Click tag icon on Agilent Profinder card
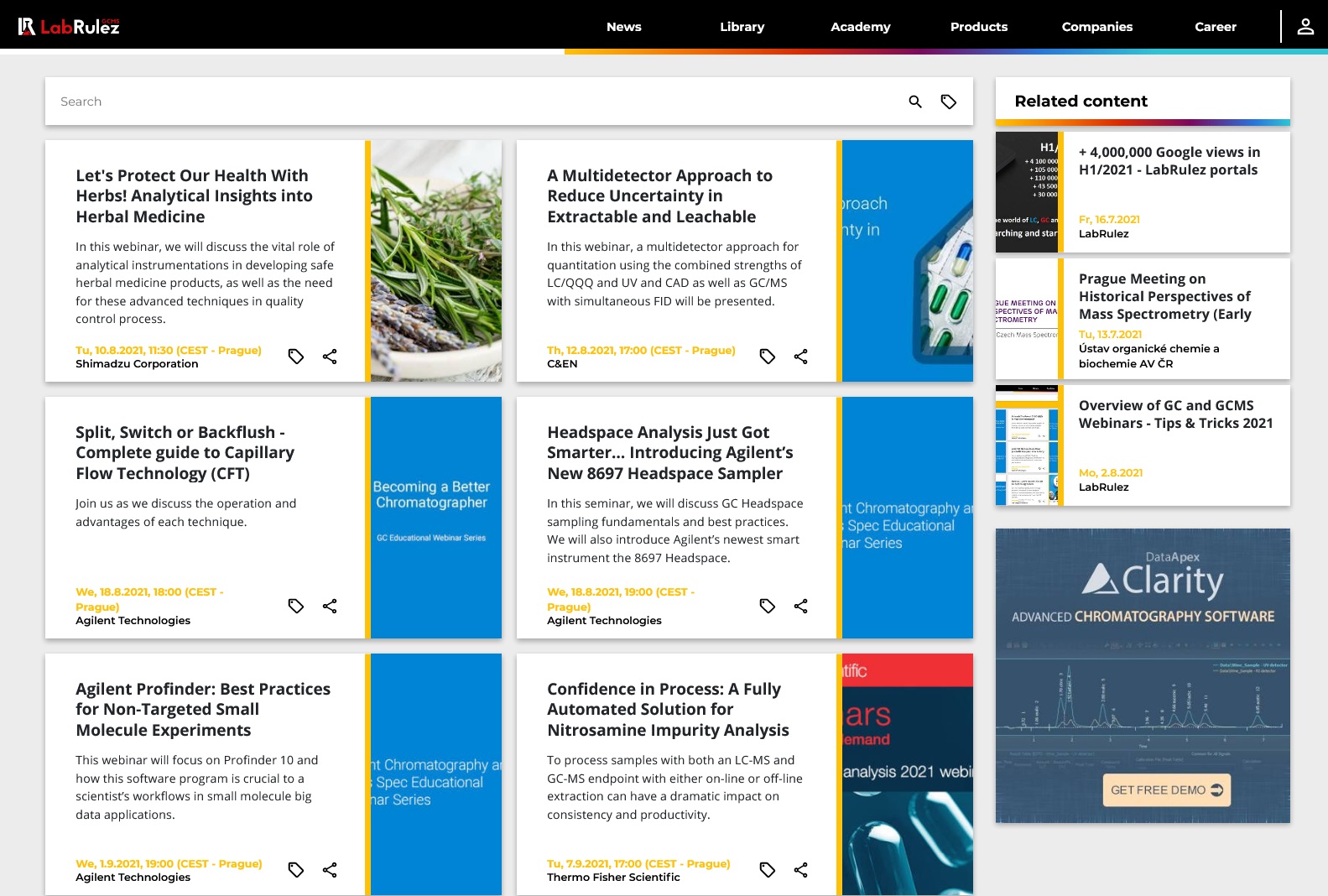This screenshot has height=896, width=1328. (296, 870)
